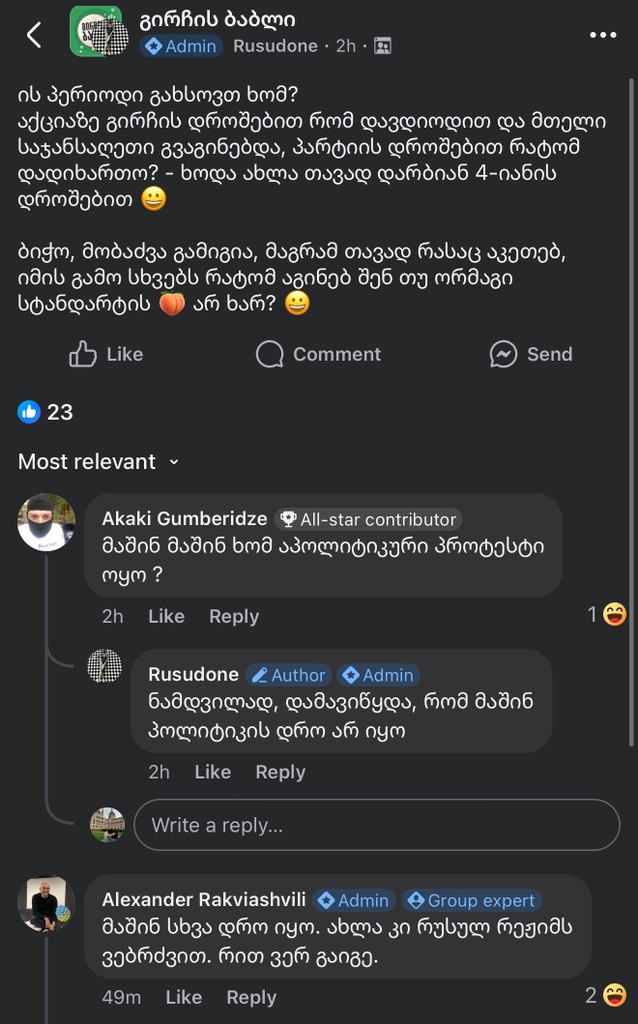Like Alexander Rakviashvili's comment
The width and height of the screenshot is (638, 1024).
(185, 997)
